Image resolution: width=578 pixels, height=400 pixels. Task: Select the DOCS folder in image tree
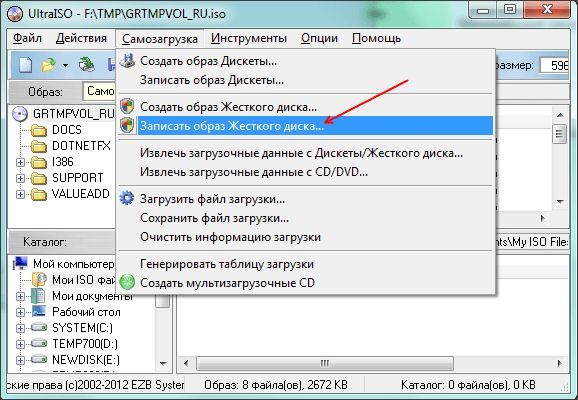(x=67, y=130)
